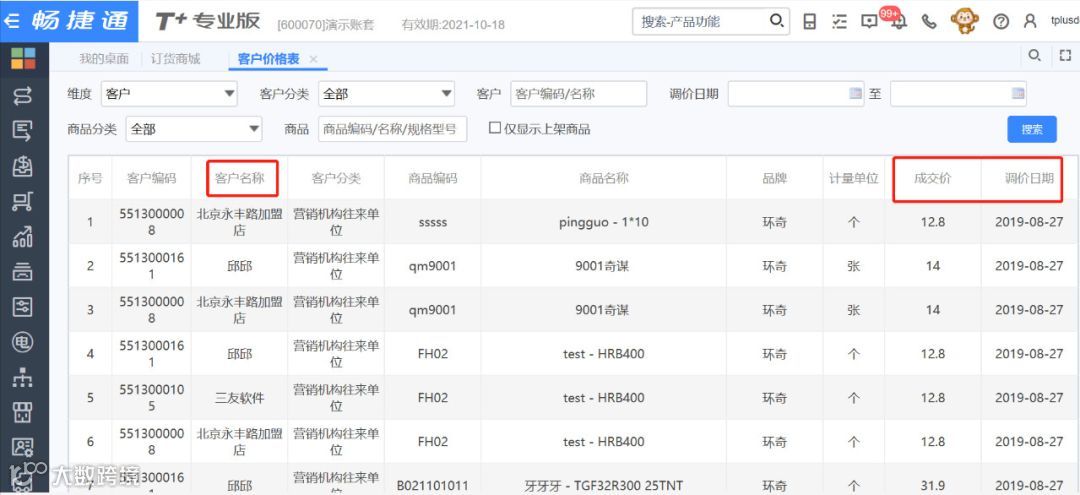Open the money tray sidebar icon
Image resolution: width=1080 pixels, height=495 pixels.
tap(23, 166)
